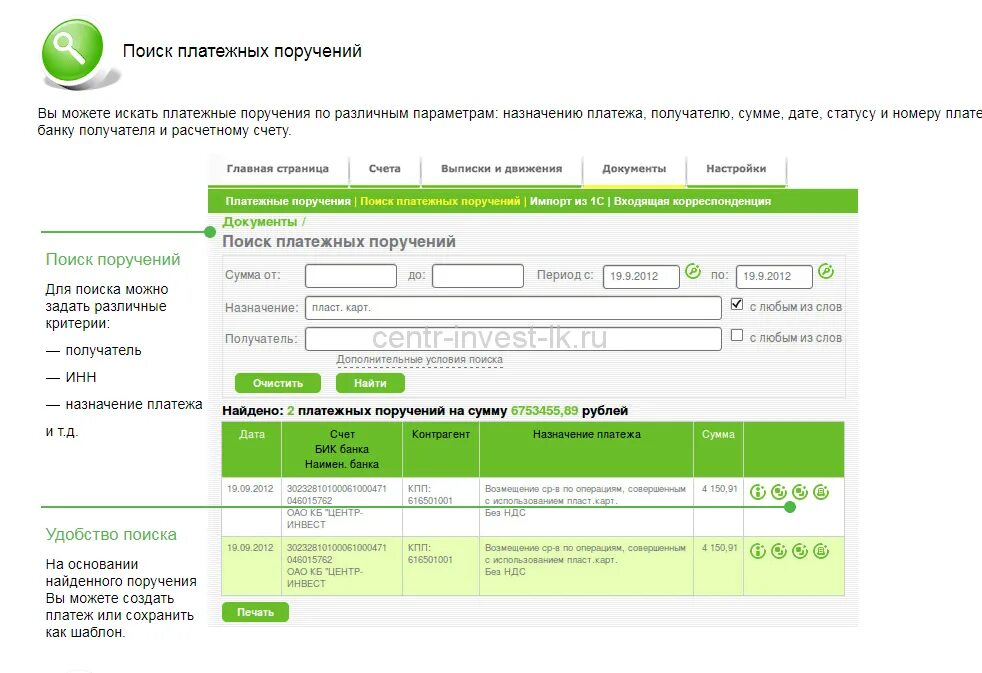Click date '19.09.2012' in highlighted second row

(x=251, y=548)
